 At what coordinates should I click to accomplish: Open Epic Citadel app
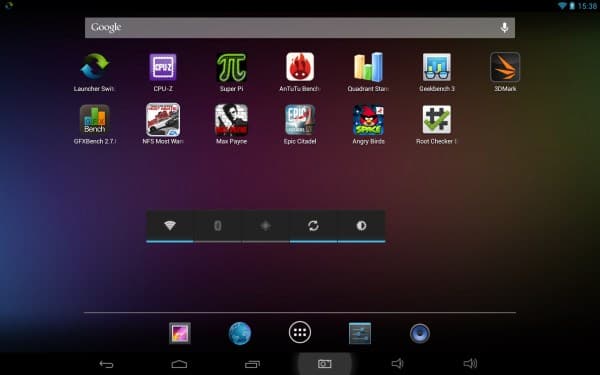(300, 119)
